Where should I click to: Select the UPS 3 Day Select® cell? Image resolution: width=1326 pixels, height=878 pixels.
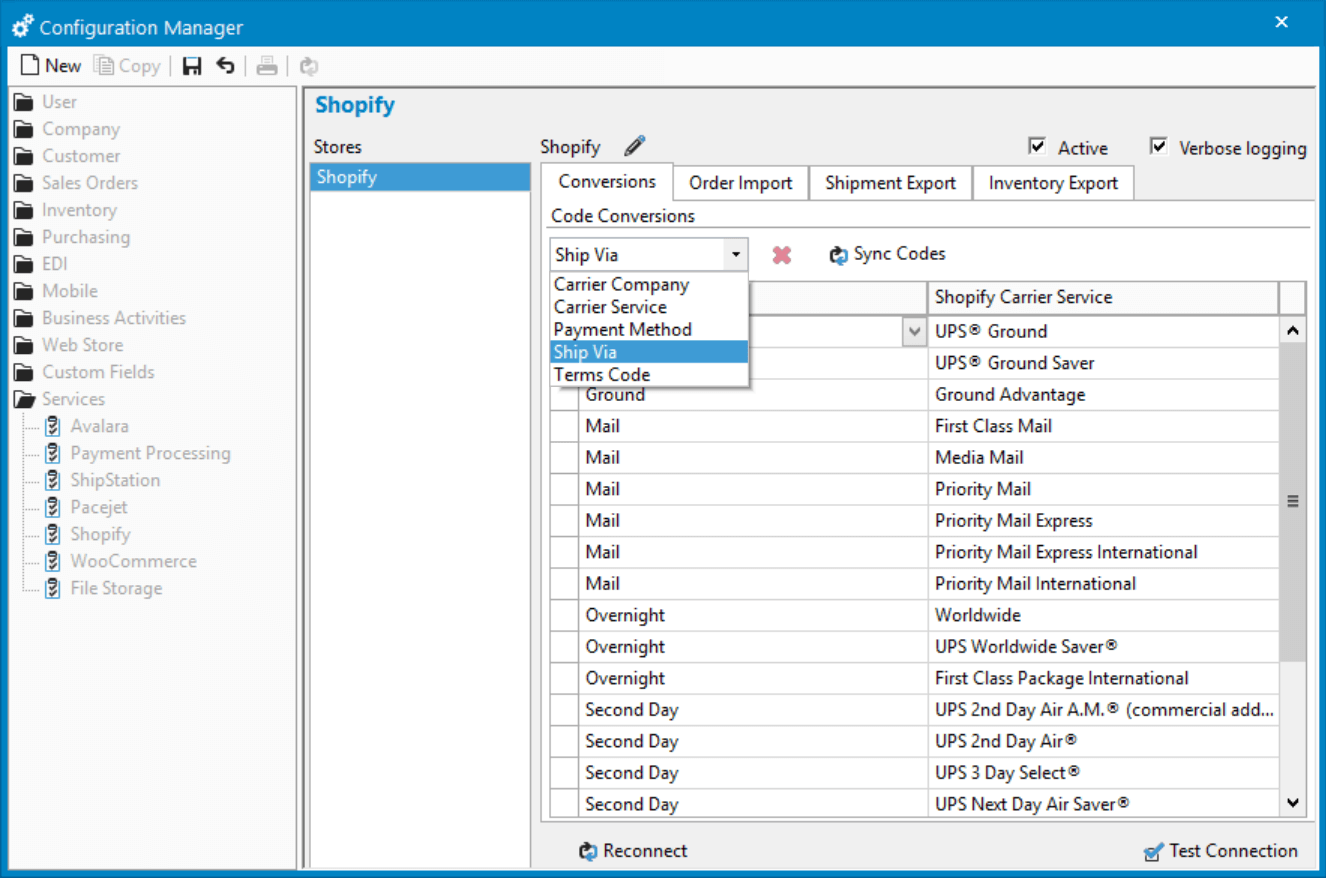[x=1103, y=772]
